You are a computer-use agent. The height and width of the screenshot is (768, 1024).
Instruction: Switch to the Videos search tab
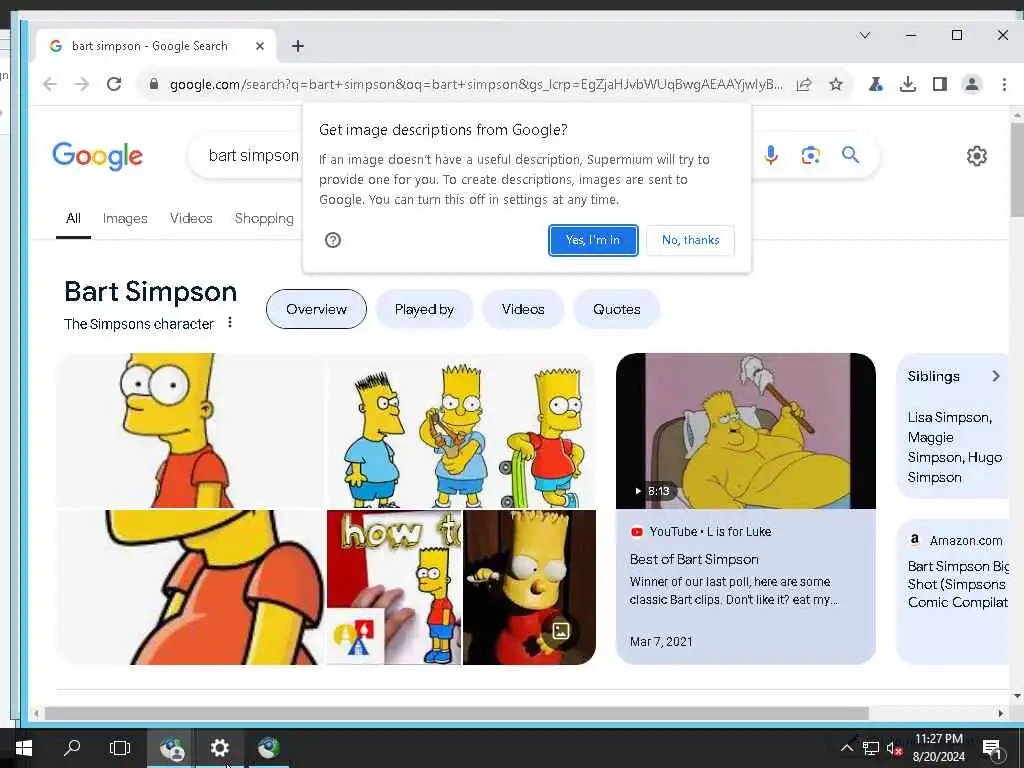click(191, 219)
